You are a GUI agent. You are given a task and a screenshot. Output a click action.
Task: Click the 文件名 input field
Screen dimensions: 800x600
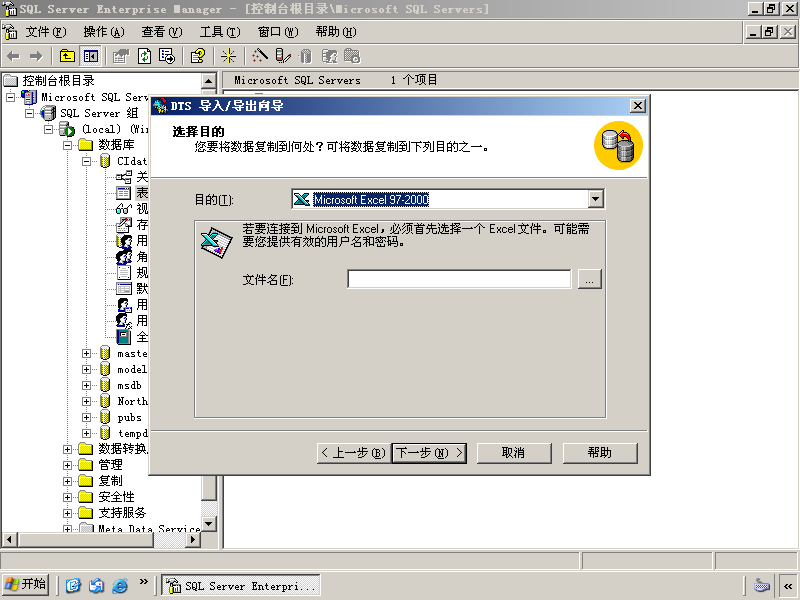(459, 279)
